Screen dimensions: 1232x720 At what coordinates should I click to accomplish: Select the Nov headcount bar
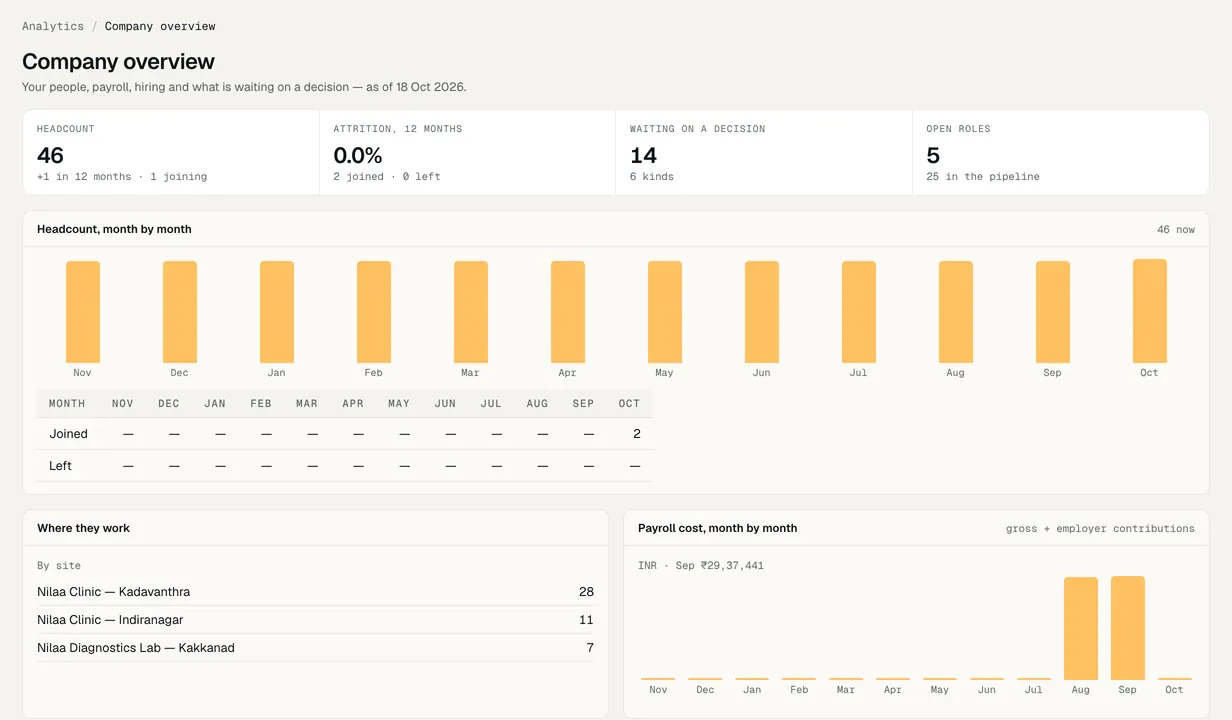point(83,312)
